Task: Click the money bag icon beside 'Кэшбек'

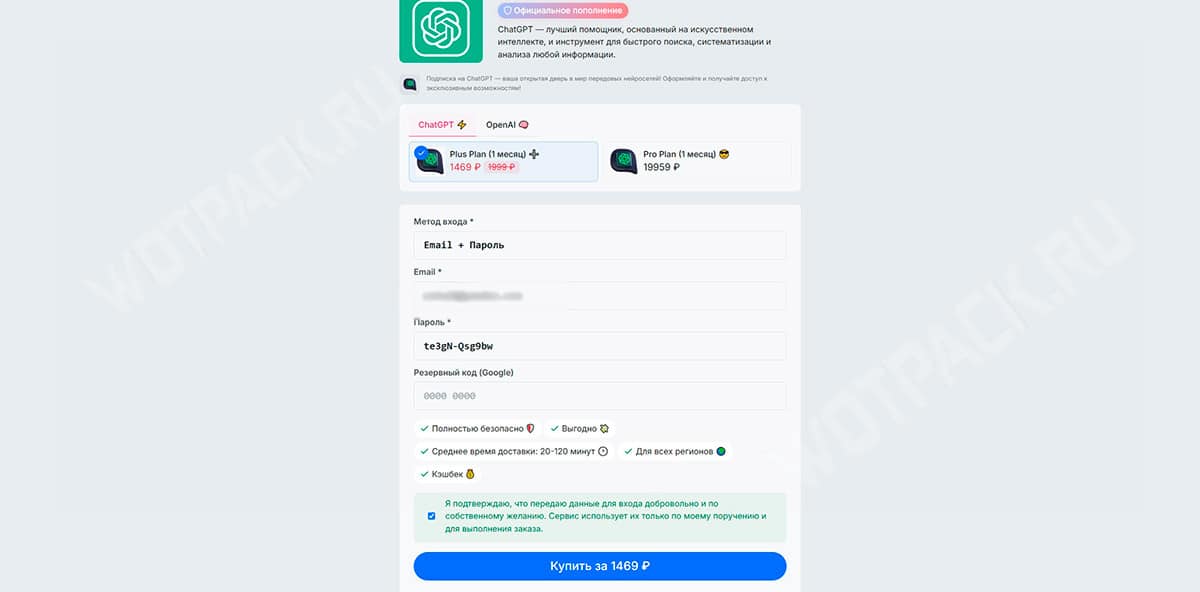Action: click(470, 474)
